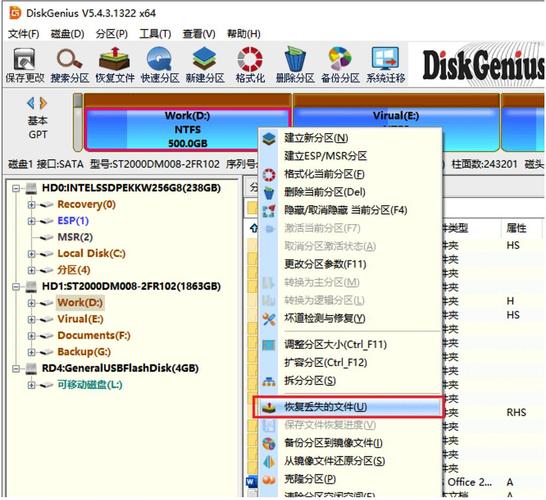Open the 工具(T) menu
Image resolution: width=546 pixels, height=500 pixels.
(155, 34)
